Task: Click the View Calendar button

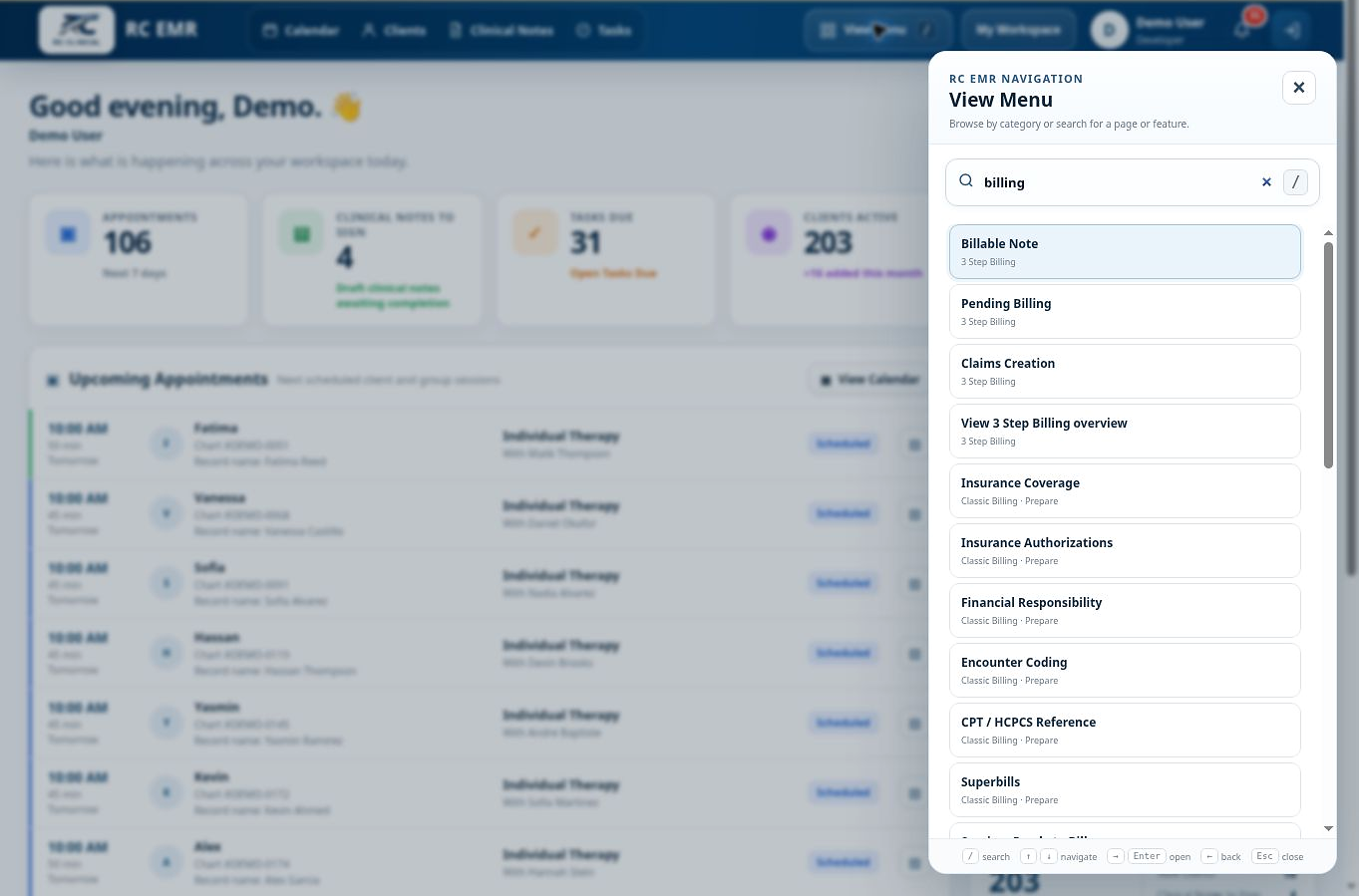Action: (x=868, y=380)
